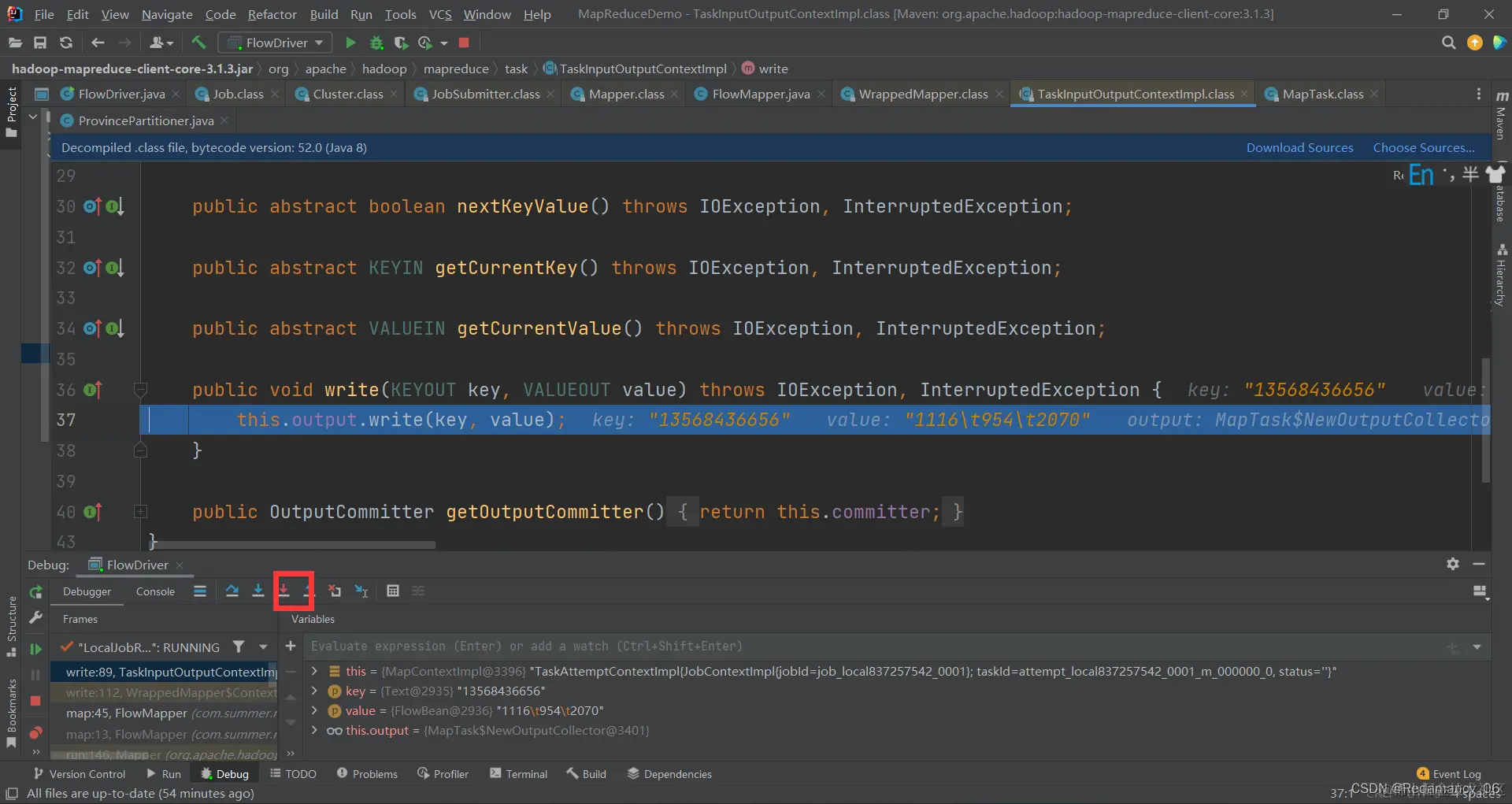Open Search Everywhere magnifier icon

click(x=1448, y=43)
